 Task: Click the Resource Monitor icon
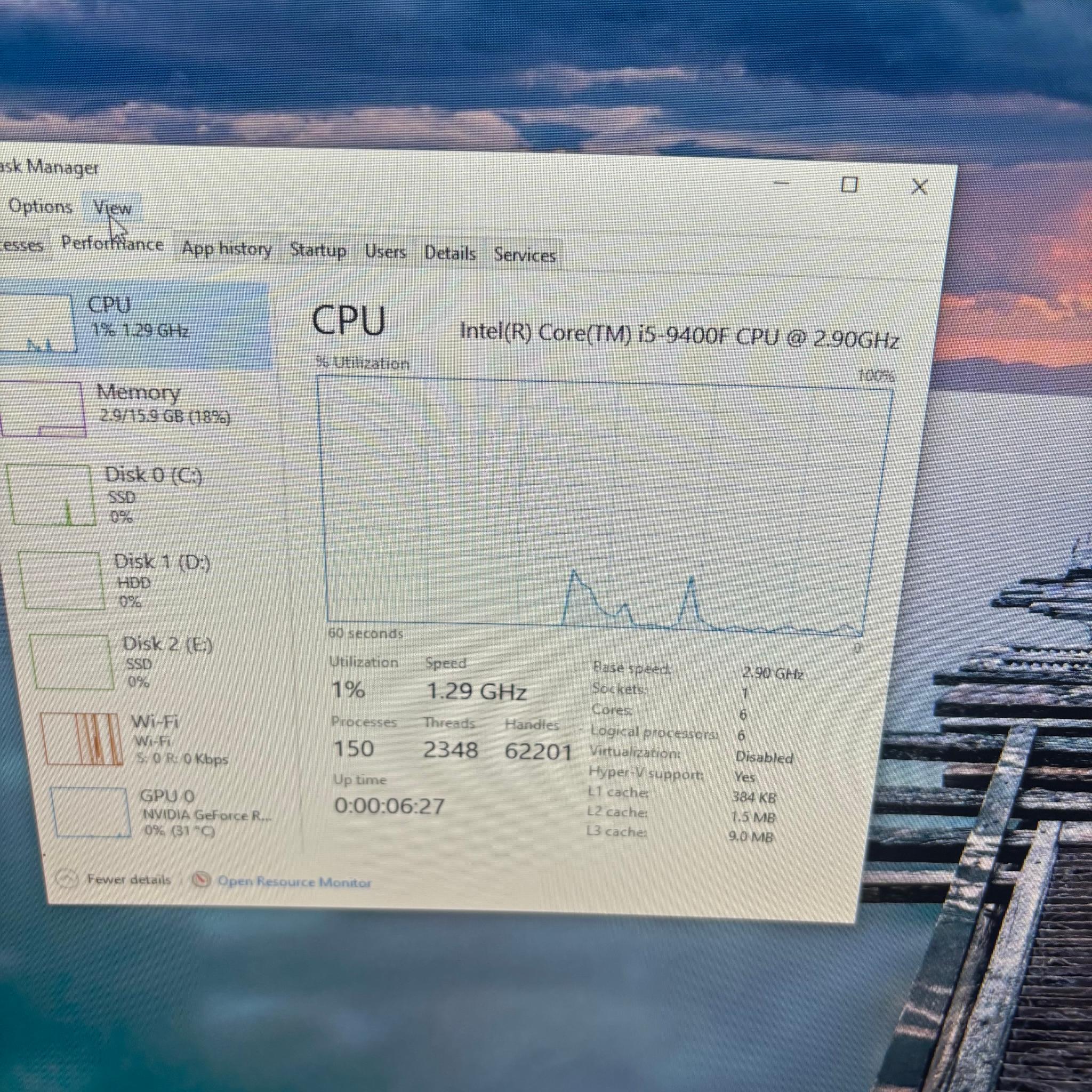200,880
